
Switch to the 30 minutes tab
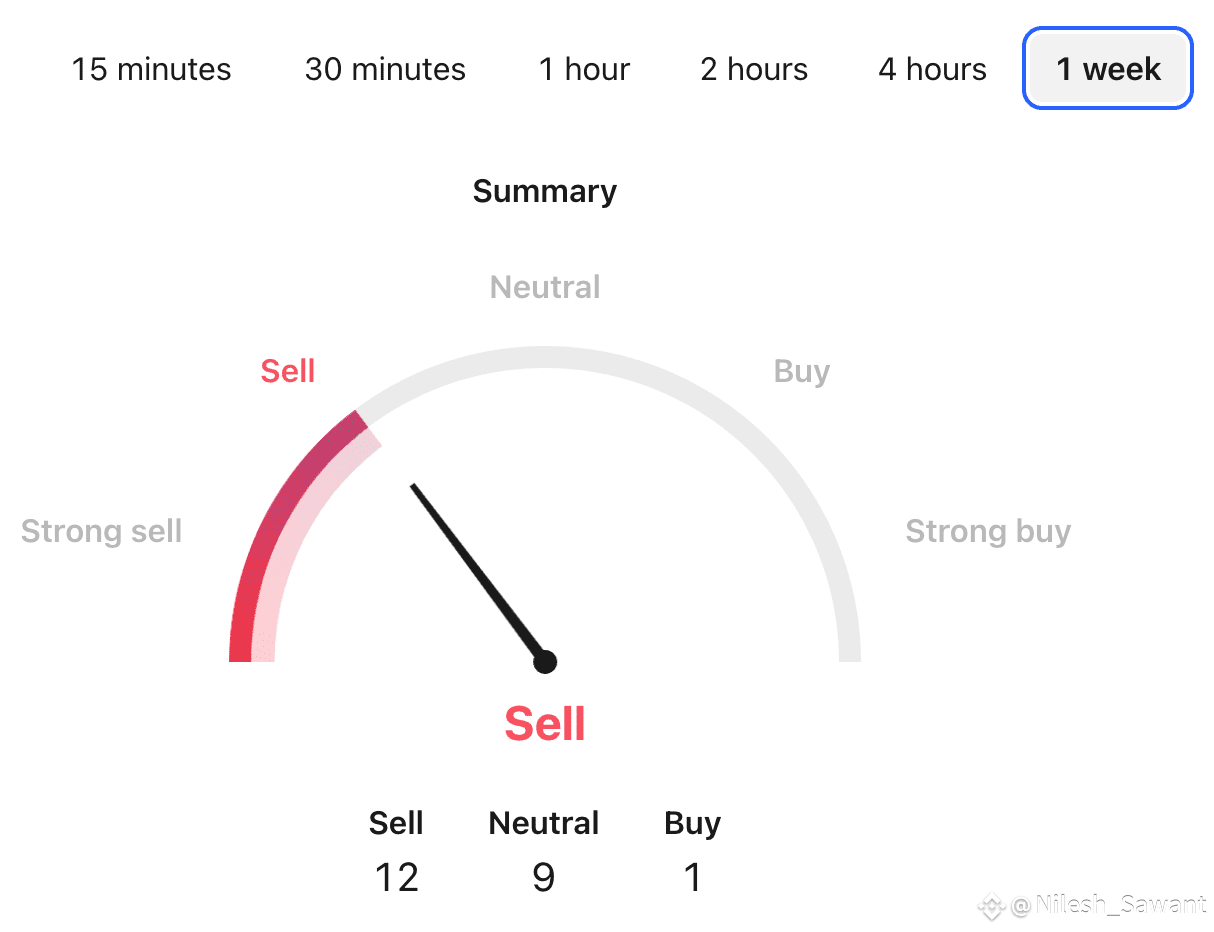click(385, 69)
